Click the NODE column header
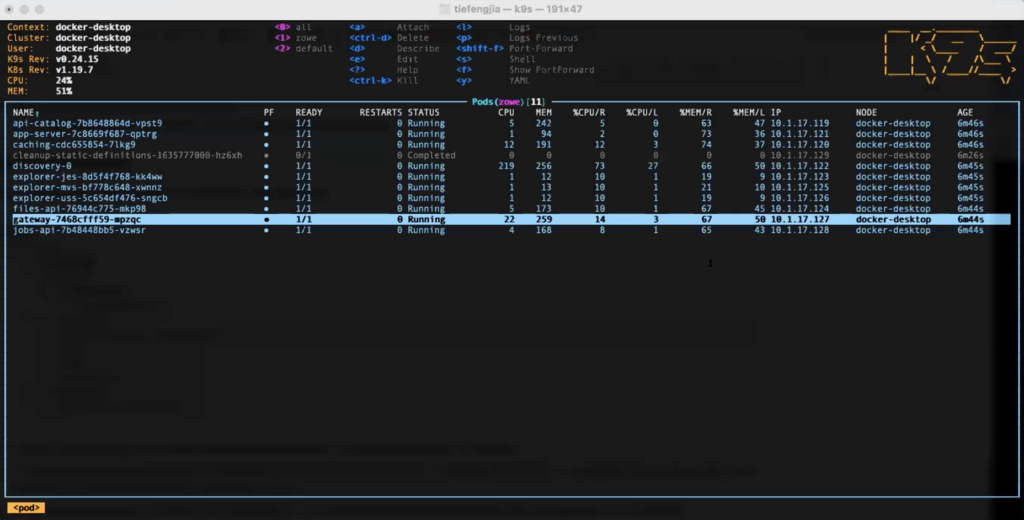The height and width of the screenshot is (520, 1024). point(867,112)
